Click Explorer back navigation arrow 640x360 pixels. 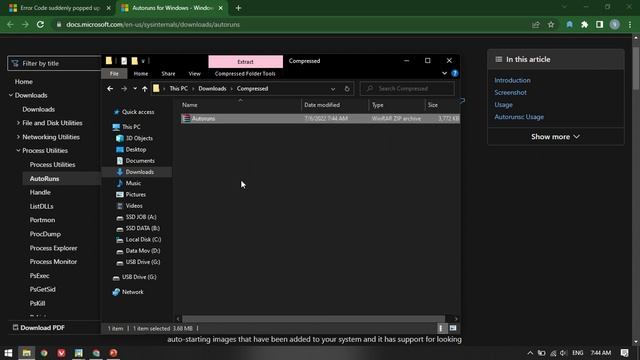110,89
